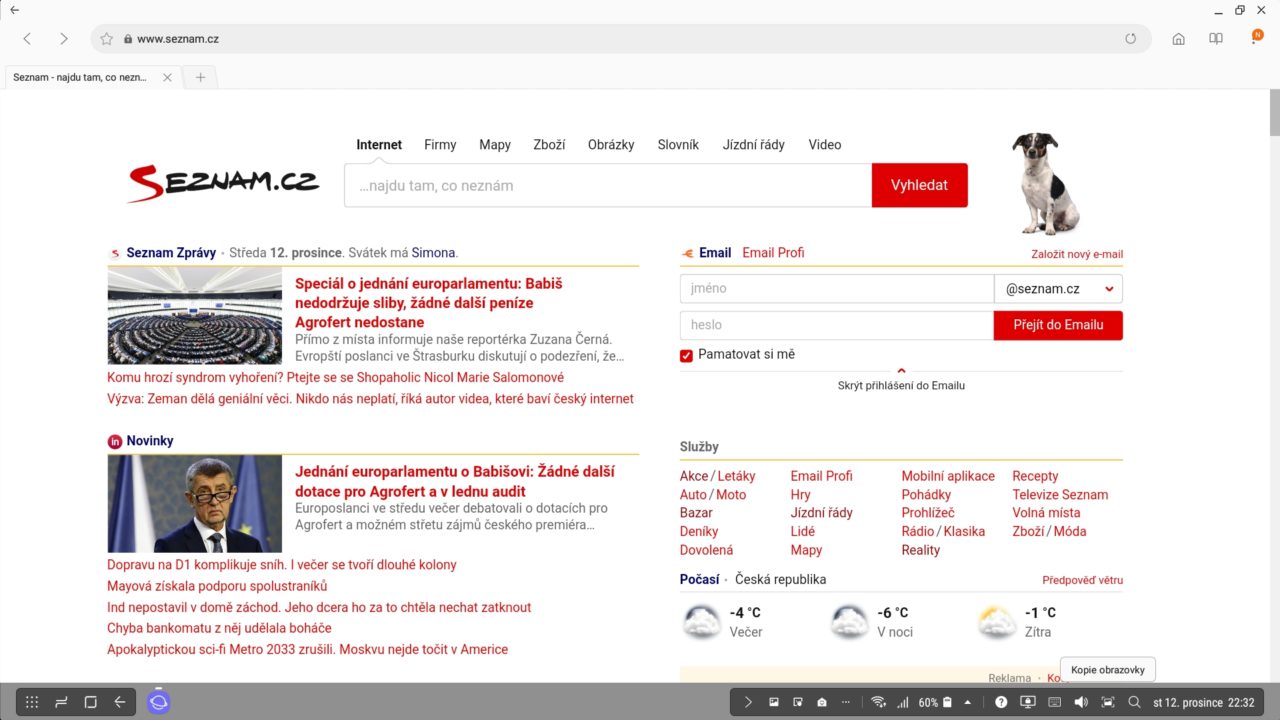The image size is (1280, 720).
Task: Select the Jízdní řády tab
Action: 754,145
